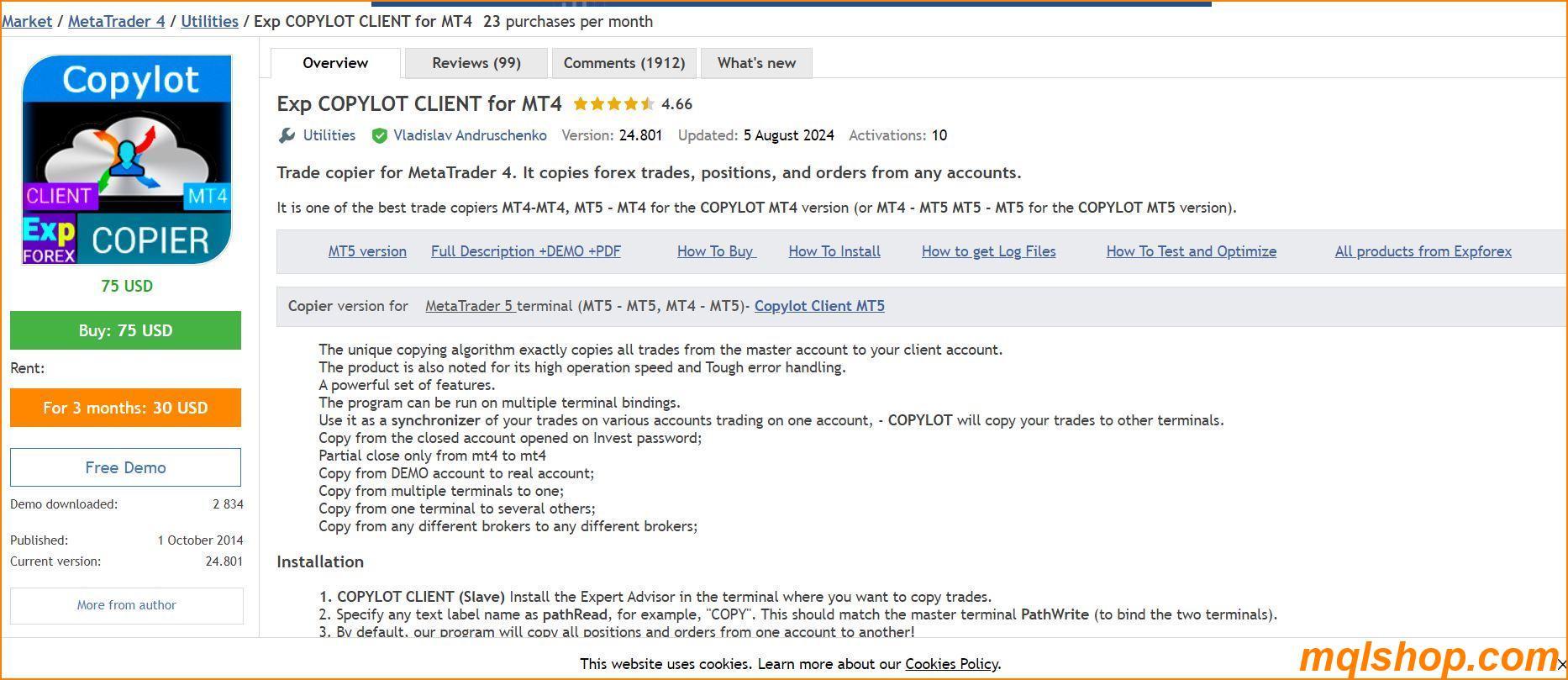The image size is (1568, 680).
Task: View the What's new tab
Action: tap(755, 62)
